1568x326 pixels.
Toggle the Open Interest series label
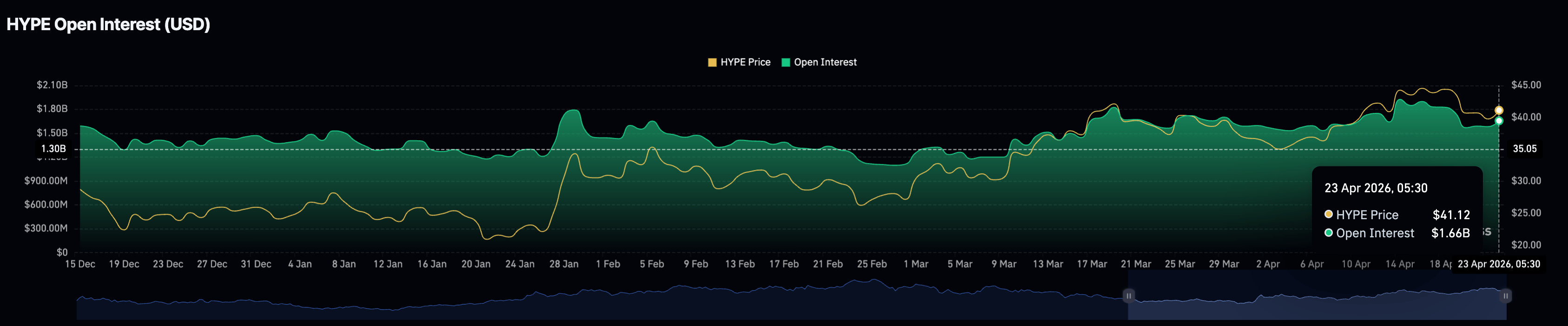point(825,62)
